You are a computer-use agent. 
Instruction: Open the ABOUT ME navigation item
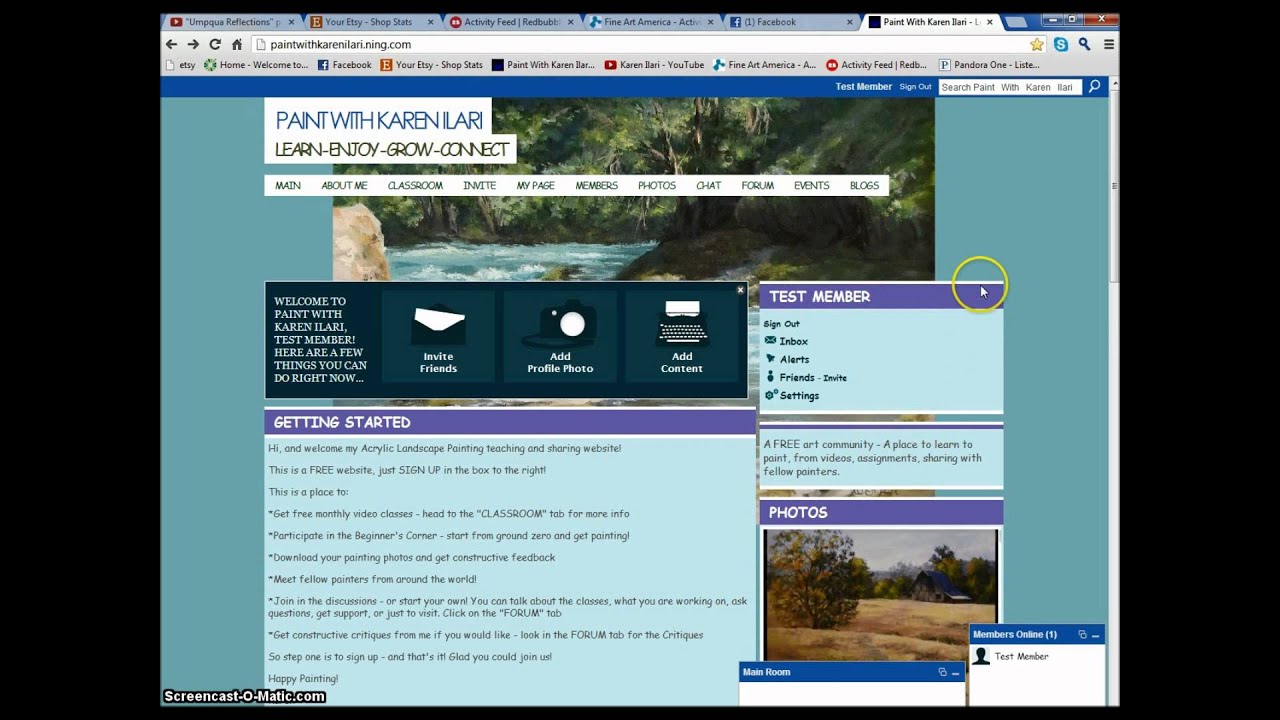click(344, 186)
